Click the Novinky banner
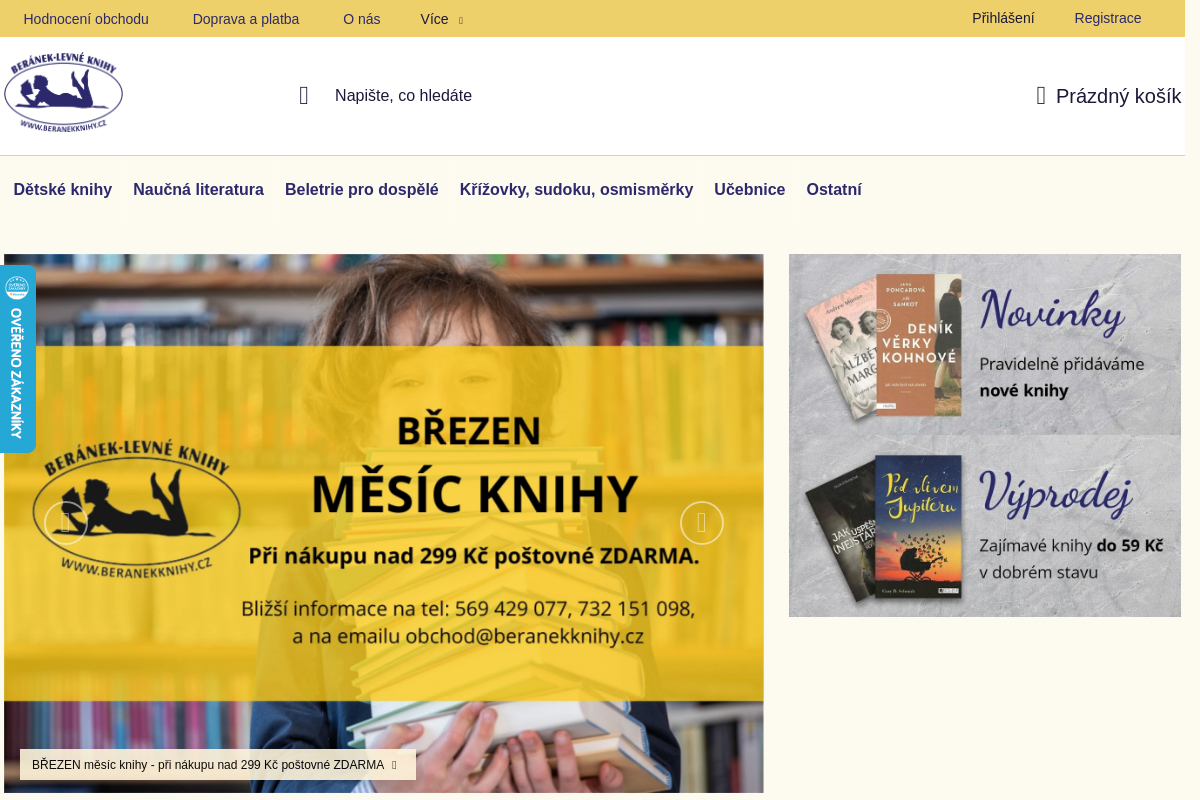This screenshot has height=800, width=1200. [x=985, y=344]
